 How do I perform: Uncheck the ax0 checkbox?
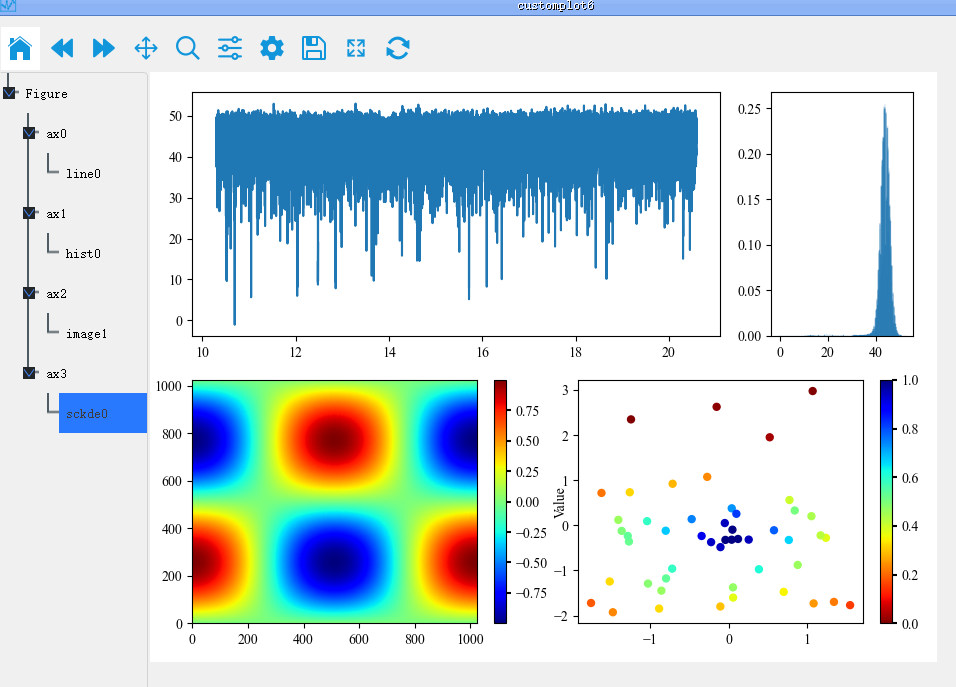pyautogui.click(x=29, y=133)
